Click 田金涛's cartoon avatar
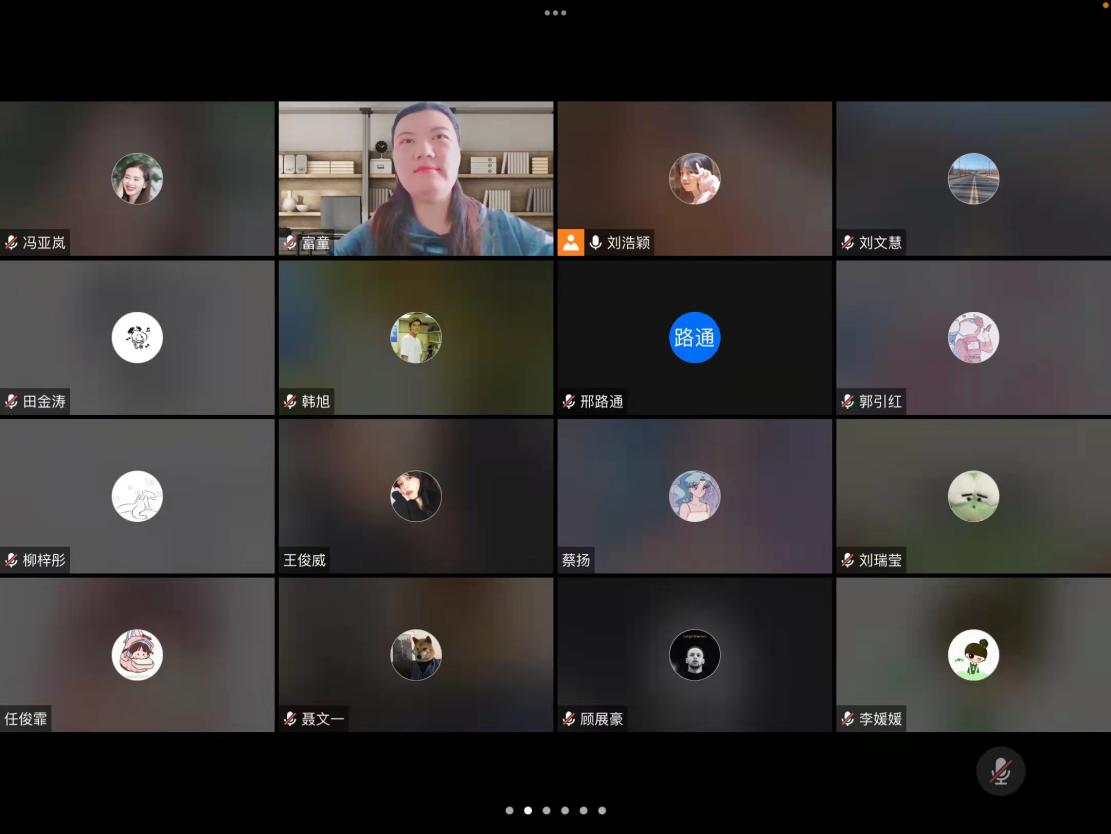The image size is (1111, 834). 137,338
